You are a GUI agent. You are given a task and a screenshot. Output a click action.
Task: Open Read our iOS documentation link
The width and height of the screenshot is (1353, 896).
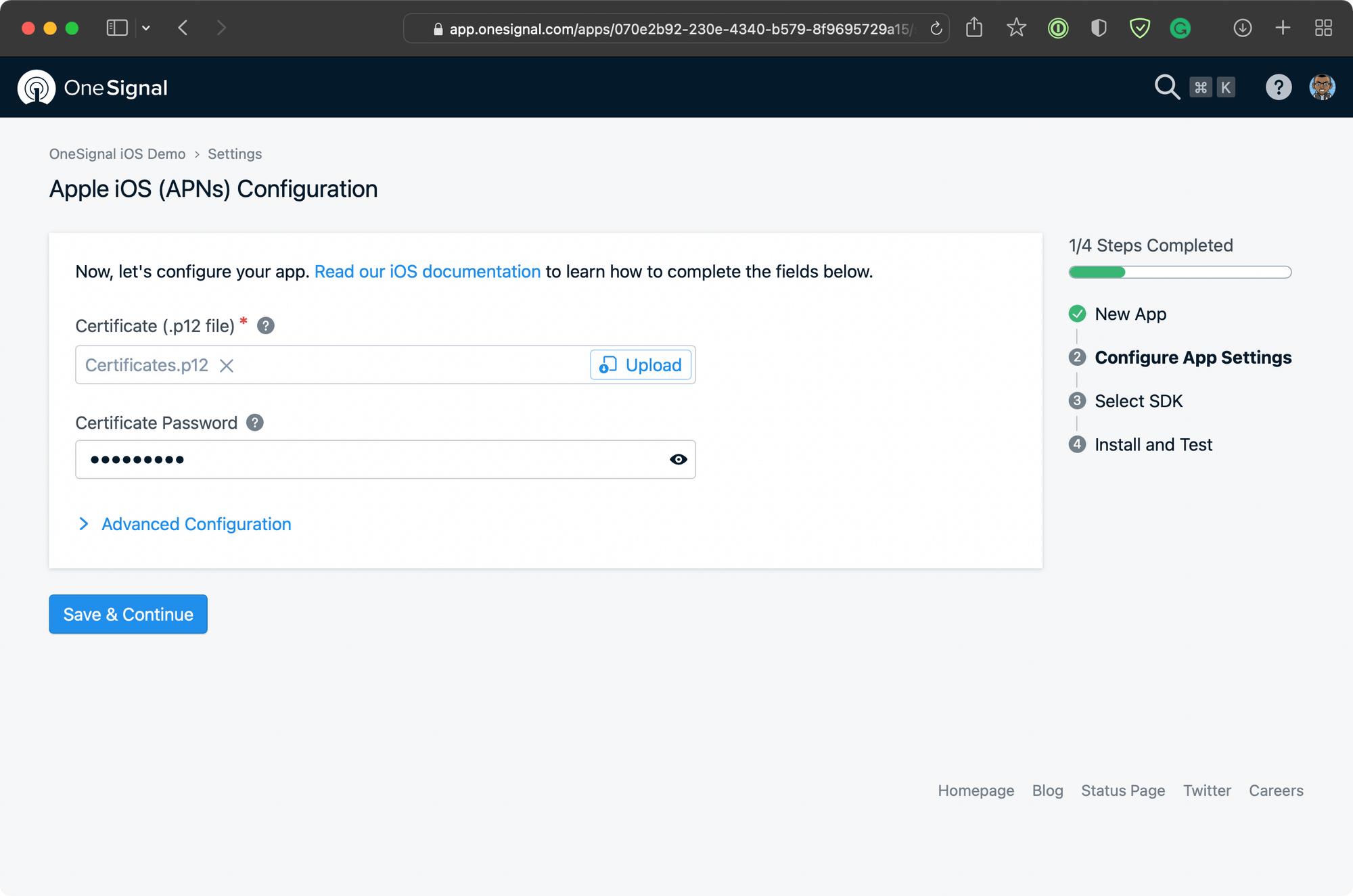coord(427,272)
